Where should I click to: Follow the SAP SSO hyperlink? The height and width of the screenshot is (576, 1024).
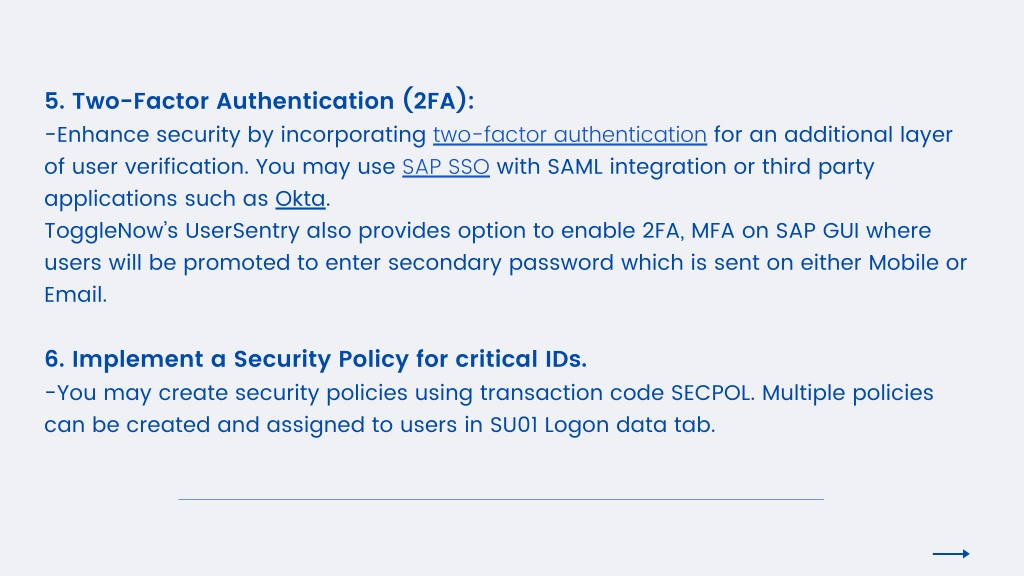[x=445, y=167]
